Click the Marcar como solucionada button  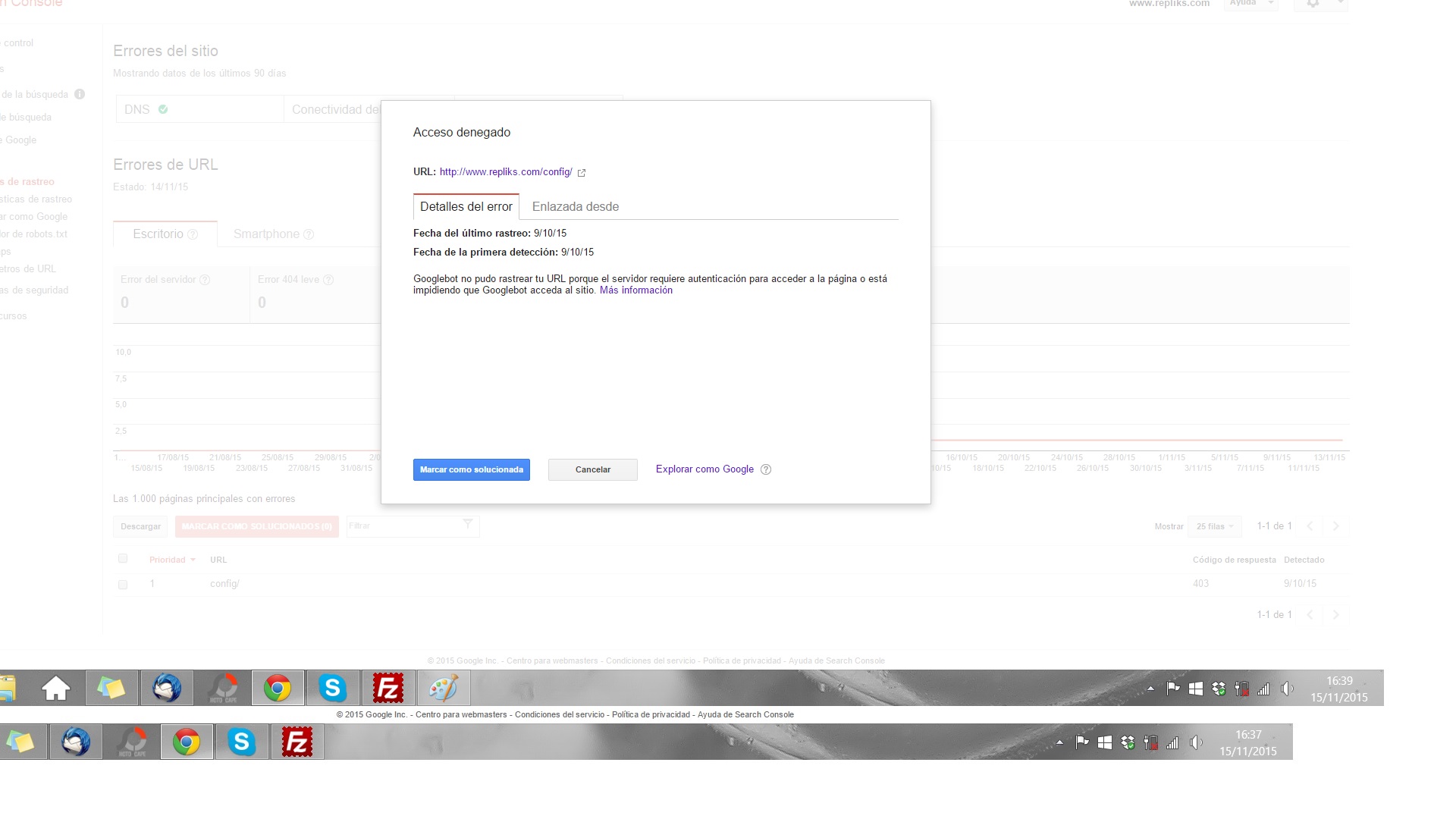point(471,469)
